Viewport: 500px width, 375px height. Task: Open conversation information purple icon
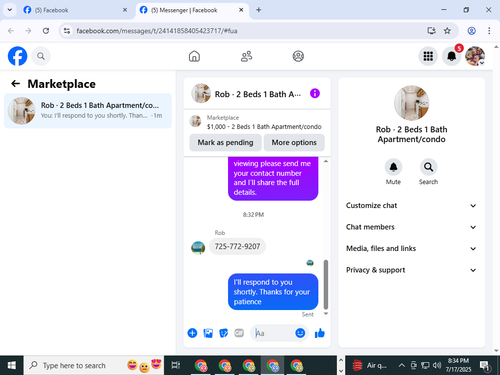[x=315, y=93]
